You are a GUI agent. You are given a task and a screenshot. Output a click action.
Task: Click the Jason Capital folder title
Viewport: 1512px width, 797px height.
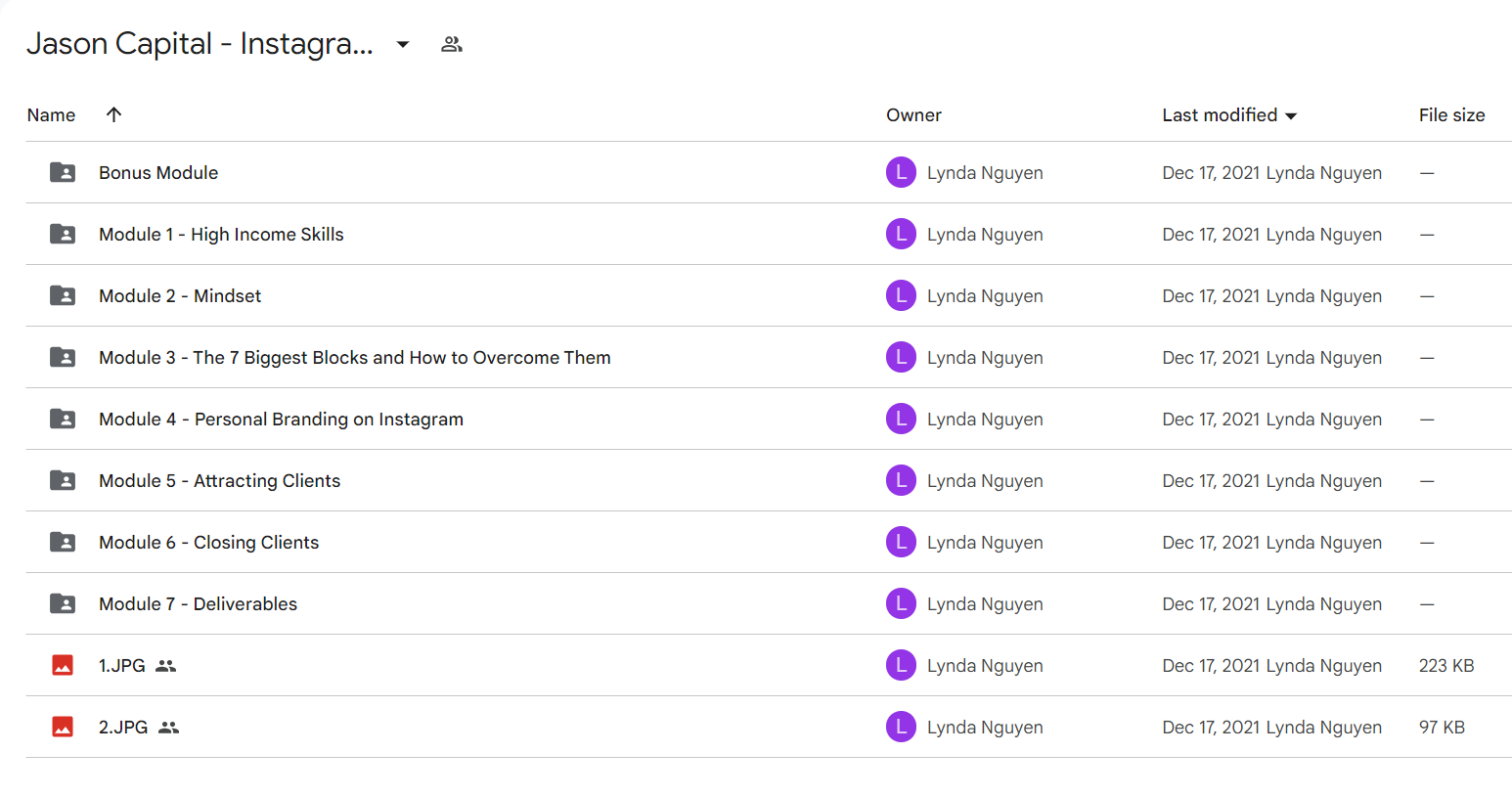coord(200,44)
